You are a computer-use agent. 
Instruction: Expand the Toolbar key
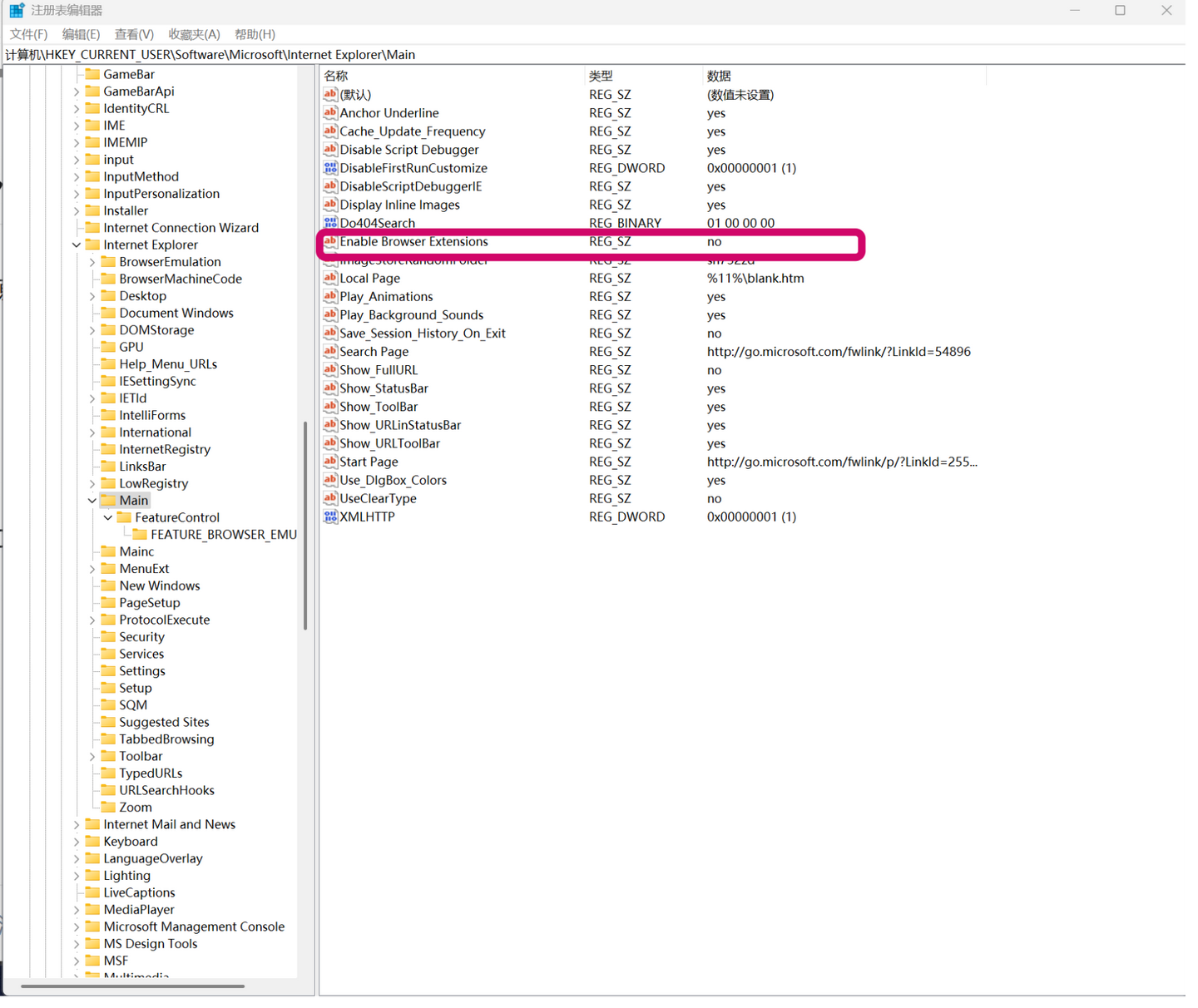92,756
